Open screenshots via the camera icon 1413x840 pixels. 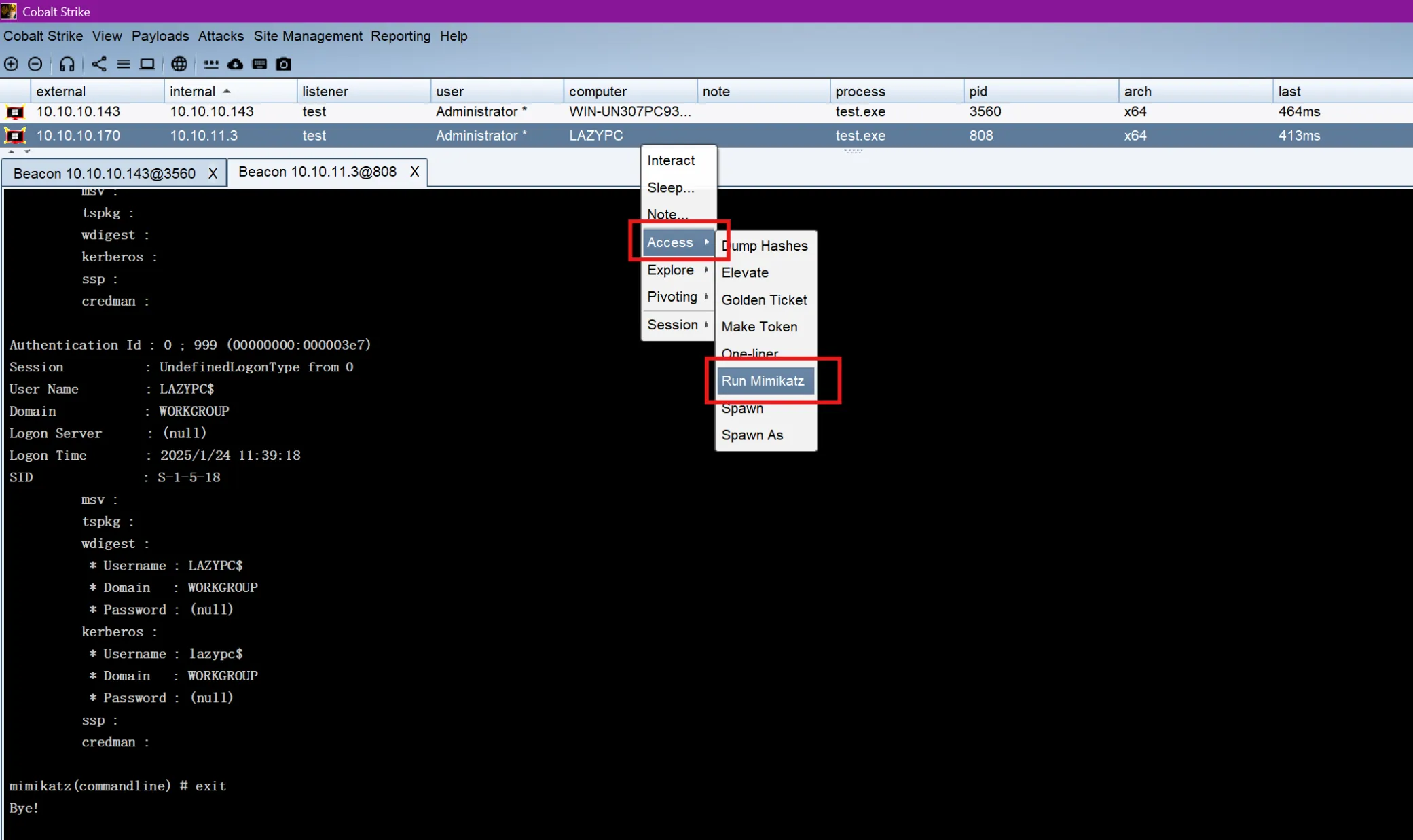[284, 64]
